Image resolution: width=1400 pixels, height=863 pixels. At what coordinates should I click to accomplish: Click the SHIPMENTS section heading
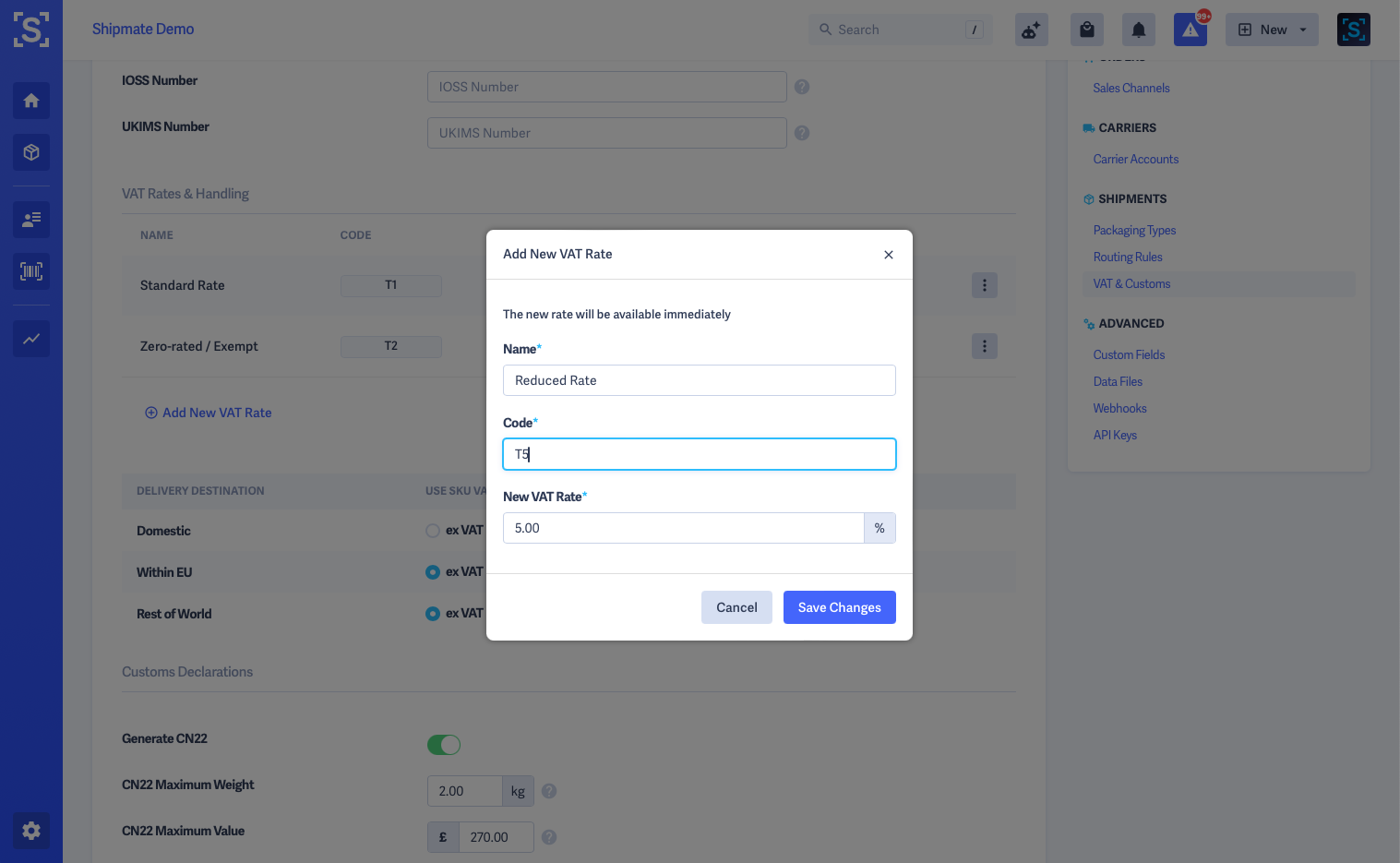1132,199
